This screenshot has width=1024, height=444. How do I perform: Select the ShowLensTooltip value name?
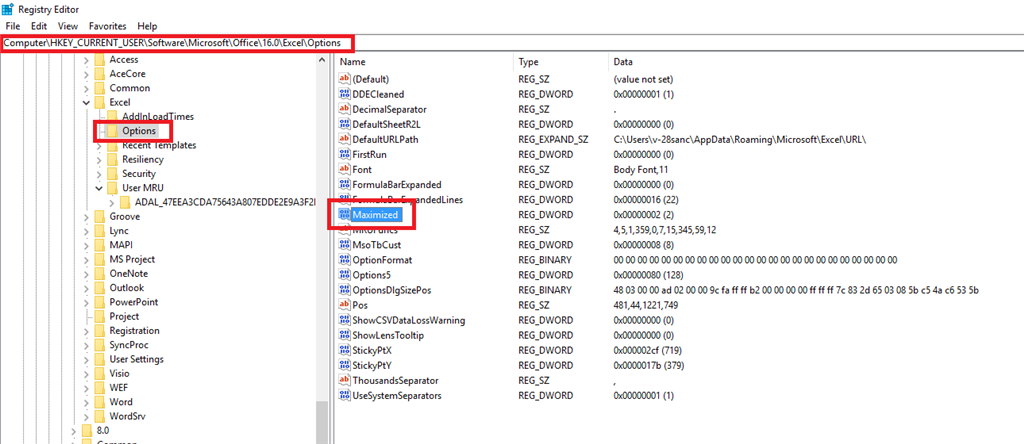click(388, 335)
